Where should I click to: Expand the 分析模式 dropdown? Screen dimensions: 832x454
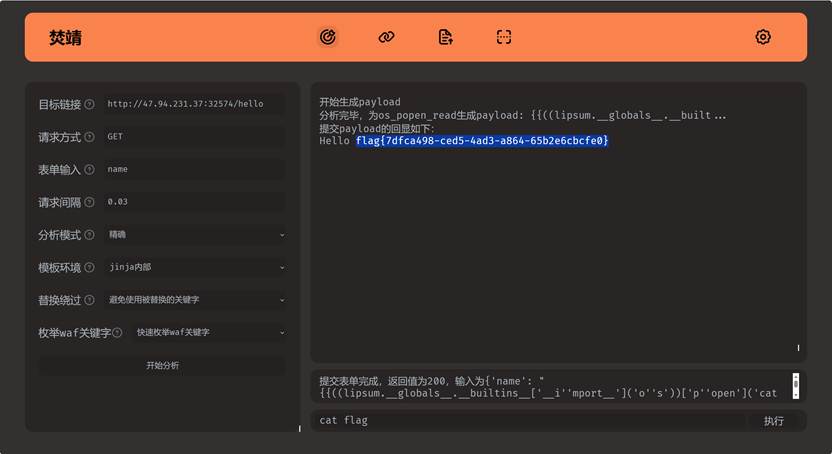(x=194, y=235)
